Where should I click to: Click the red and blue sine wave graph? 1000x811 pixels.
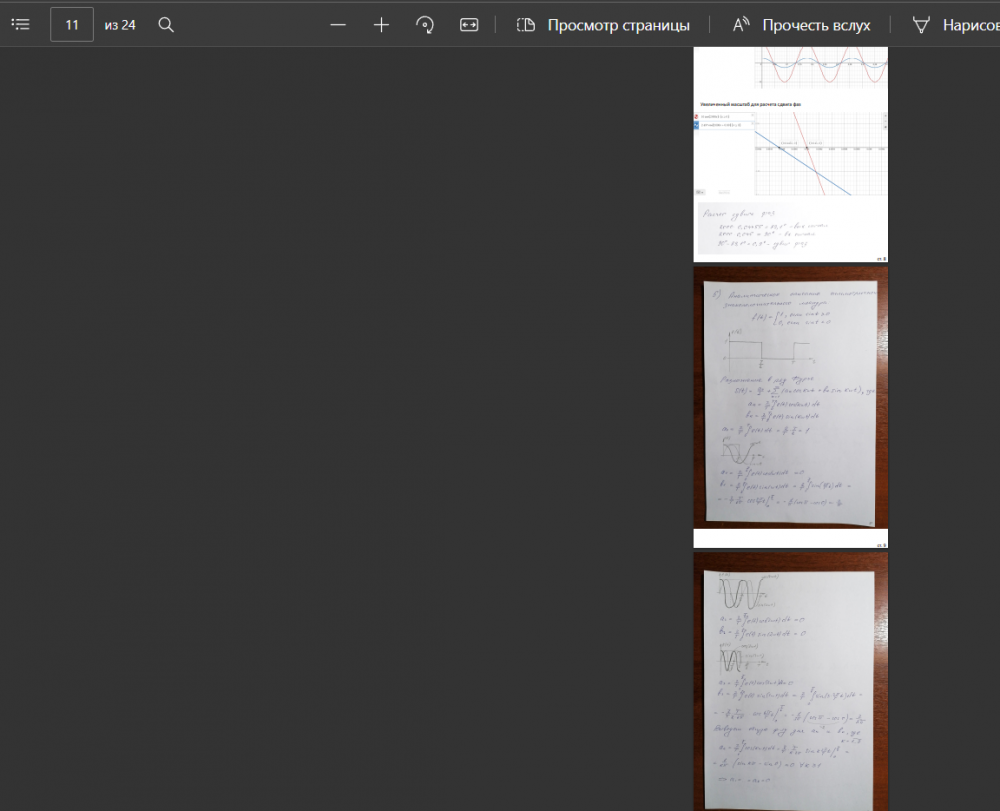[x=821, y=67]
